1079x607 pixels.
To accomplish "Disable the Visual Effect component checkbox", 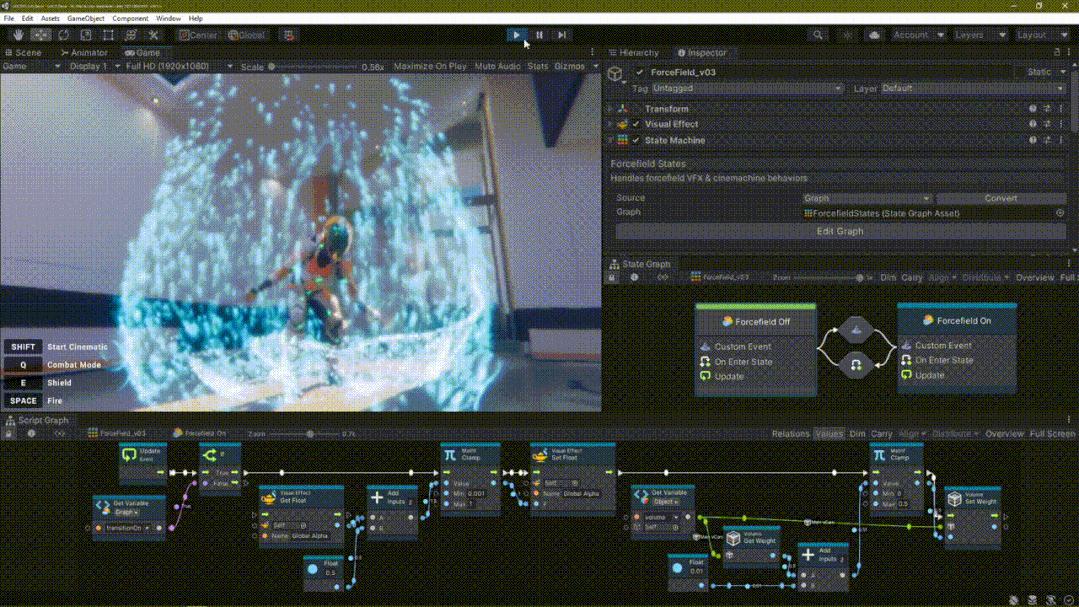I will (x=636, y=125).
